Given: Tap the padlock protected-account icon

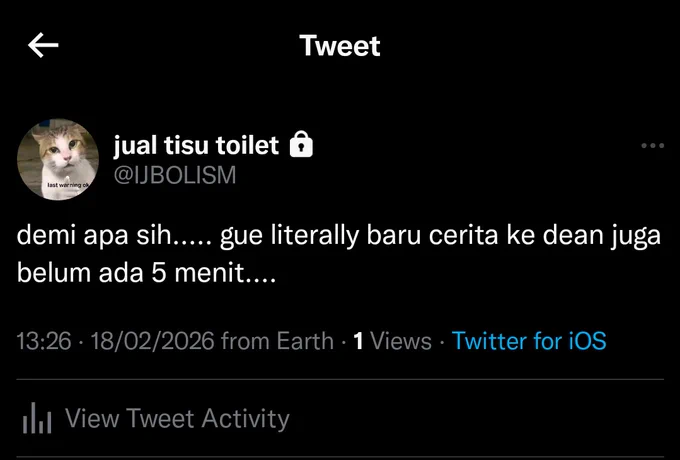Looking at the screenshot, I should (301, 144).
